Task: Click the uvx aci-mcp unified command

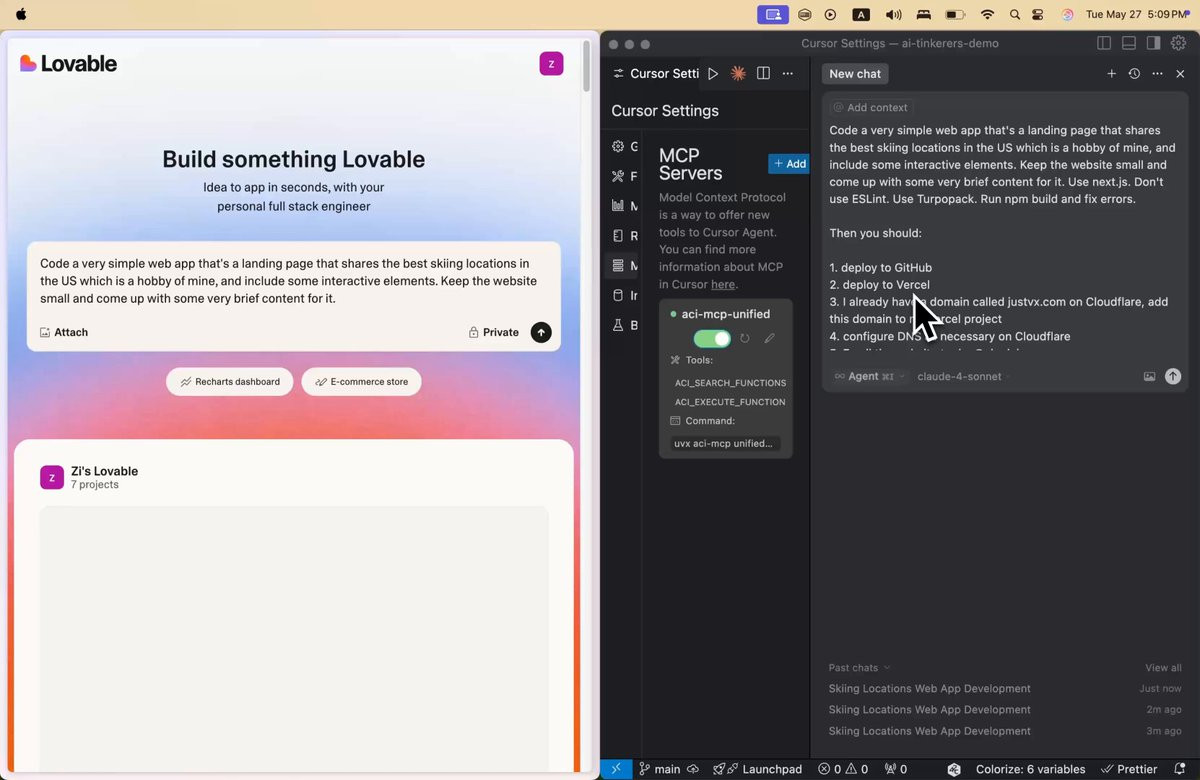Action: (x=725, y=443)
